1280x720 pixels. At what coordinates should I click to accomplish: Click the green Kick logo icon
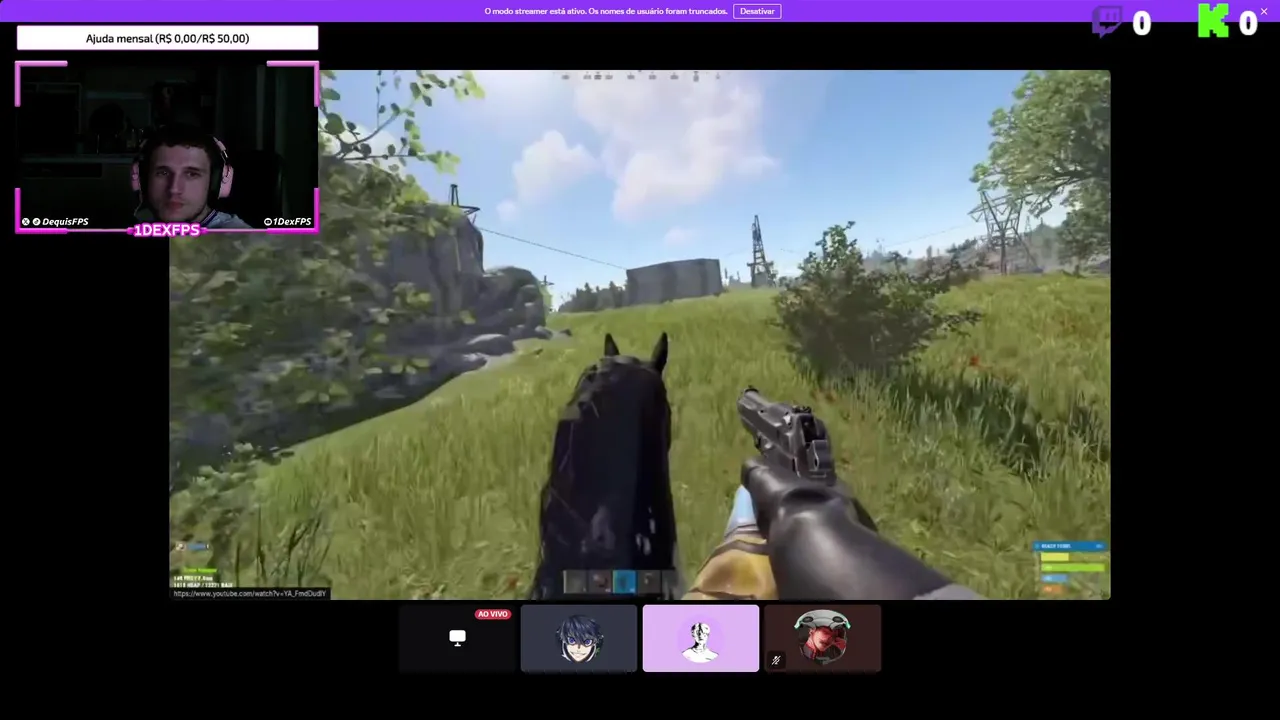coord(1213,22)
